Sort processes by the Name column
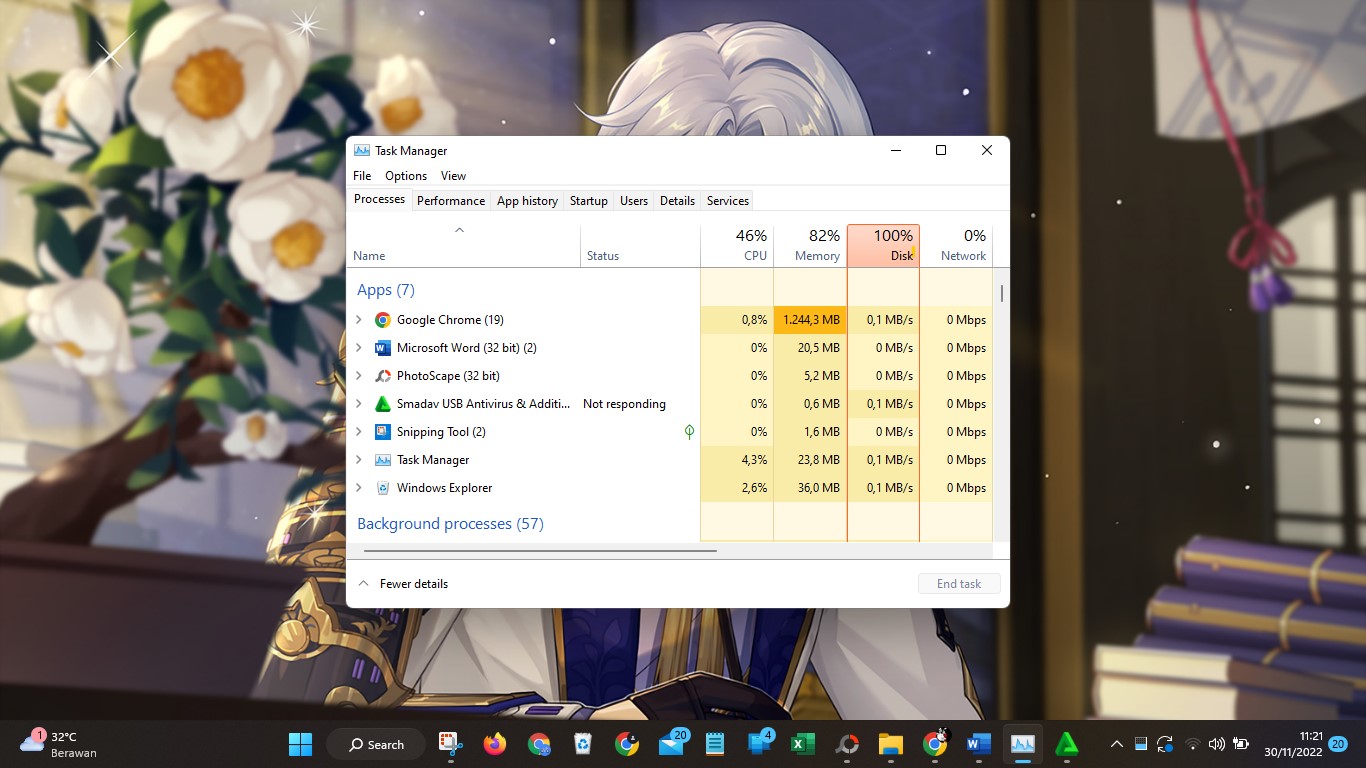 (x=463, y=246)
